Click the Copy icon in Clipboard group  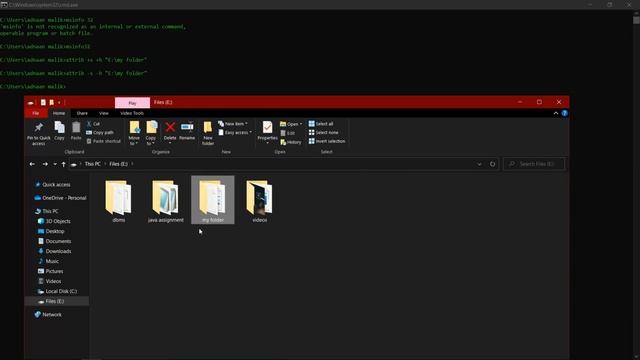point(59,127)
